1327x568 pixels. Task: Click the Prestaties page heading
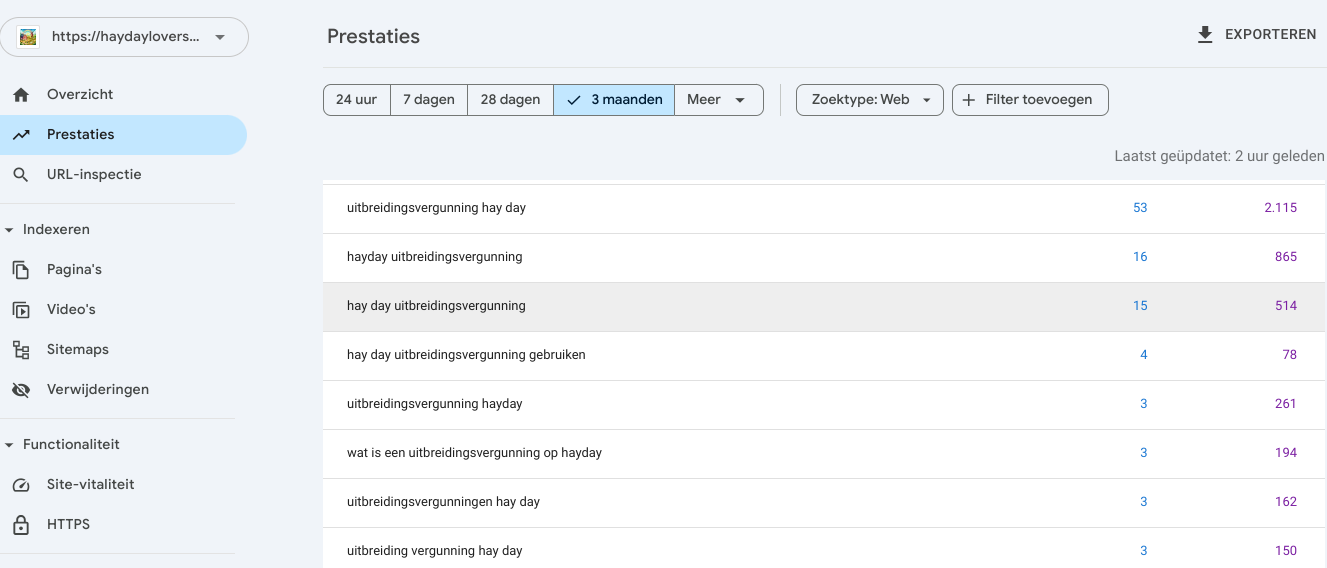pos(373,37)
